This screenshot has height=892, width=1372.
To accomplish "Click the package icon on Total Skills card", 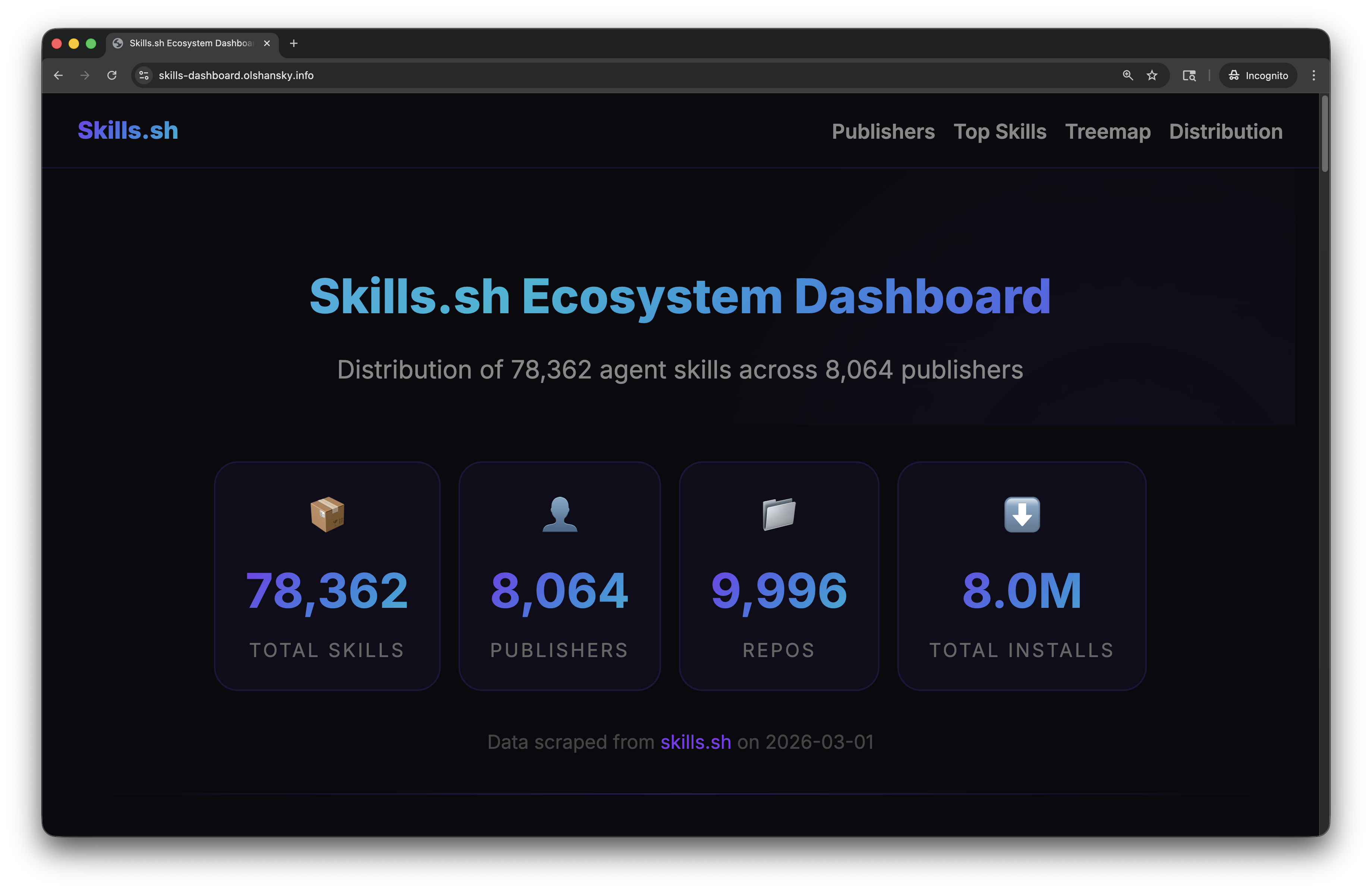I will tap(326, 515).
